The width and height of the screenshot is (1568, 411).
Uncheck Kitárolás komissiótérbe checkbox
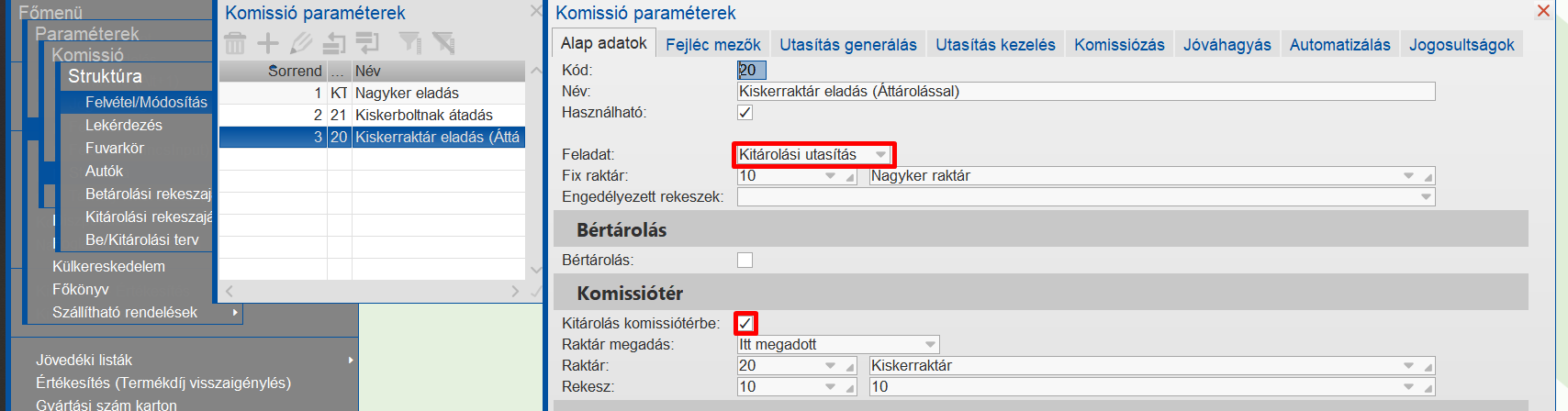click(745, 323)
